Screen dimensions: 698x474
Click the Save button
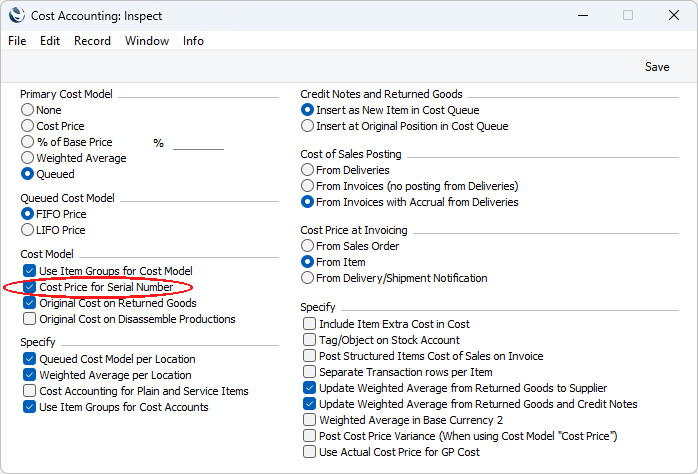tap(657, 67)
